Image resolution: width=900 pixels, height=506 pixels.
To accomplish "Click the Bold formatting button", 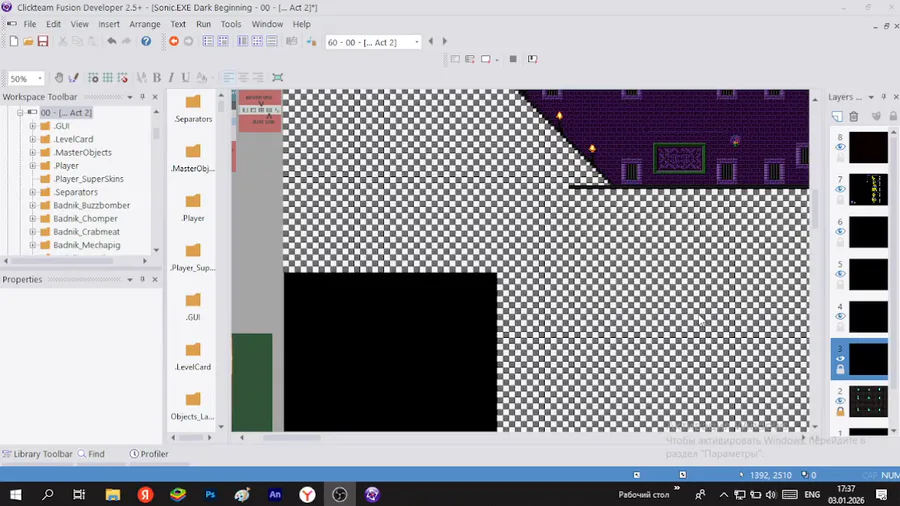I will (x=157, y=77).
